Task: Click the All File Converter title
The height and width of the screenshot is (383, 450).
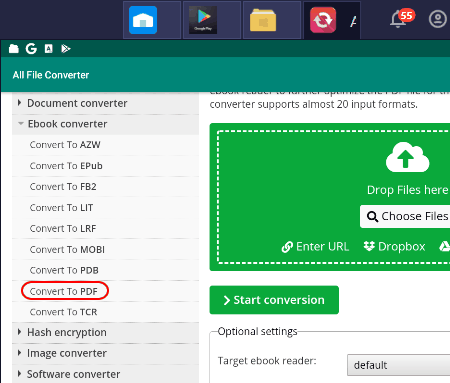Action: [51, 75]
